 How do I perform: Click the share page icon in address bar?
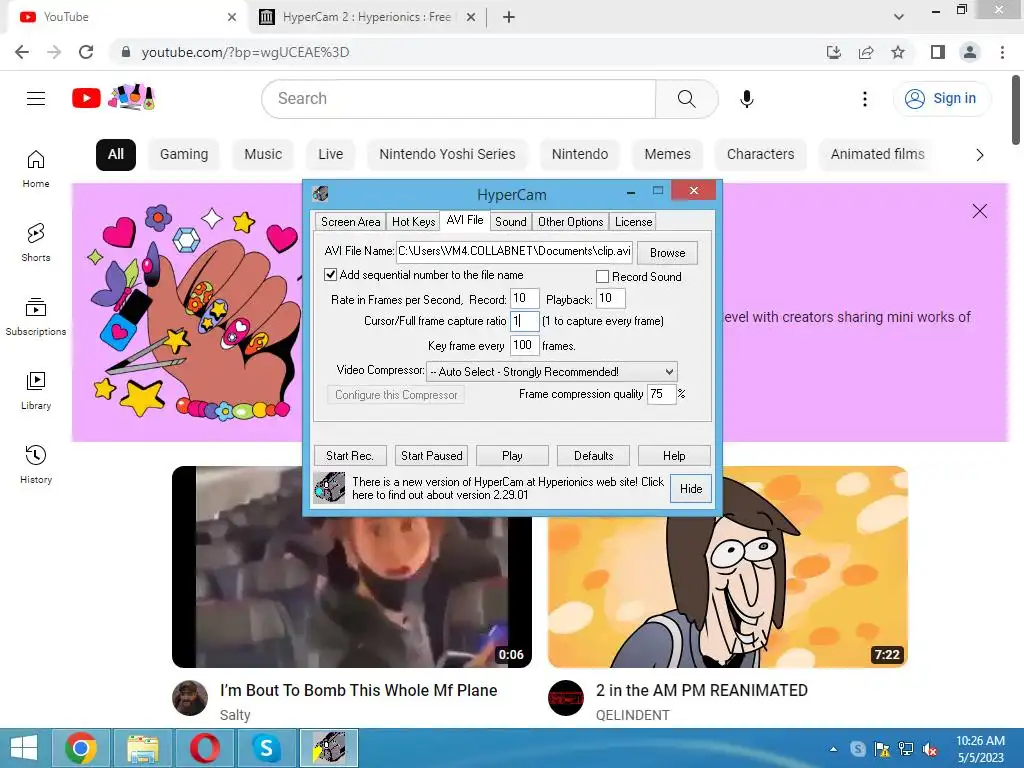[866, 52]
